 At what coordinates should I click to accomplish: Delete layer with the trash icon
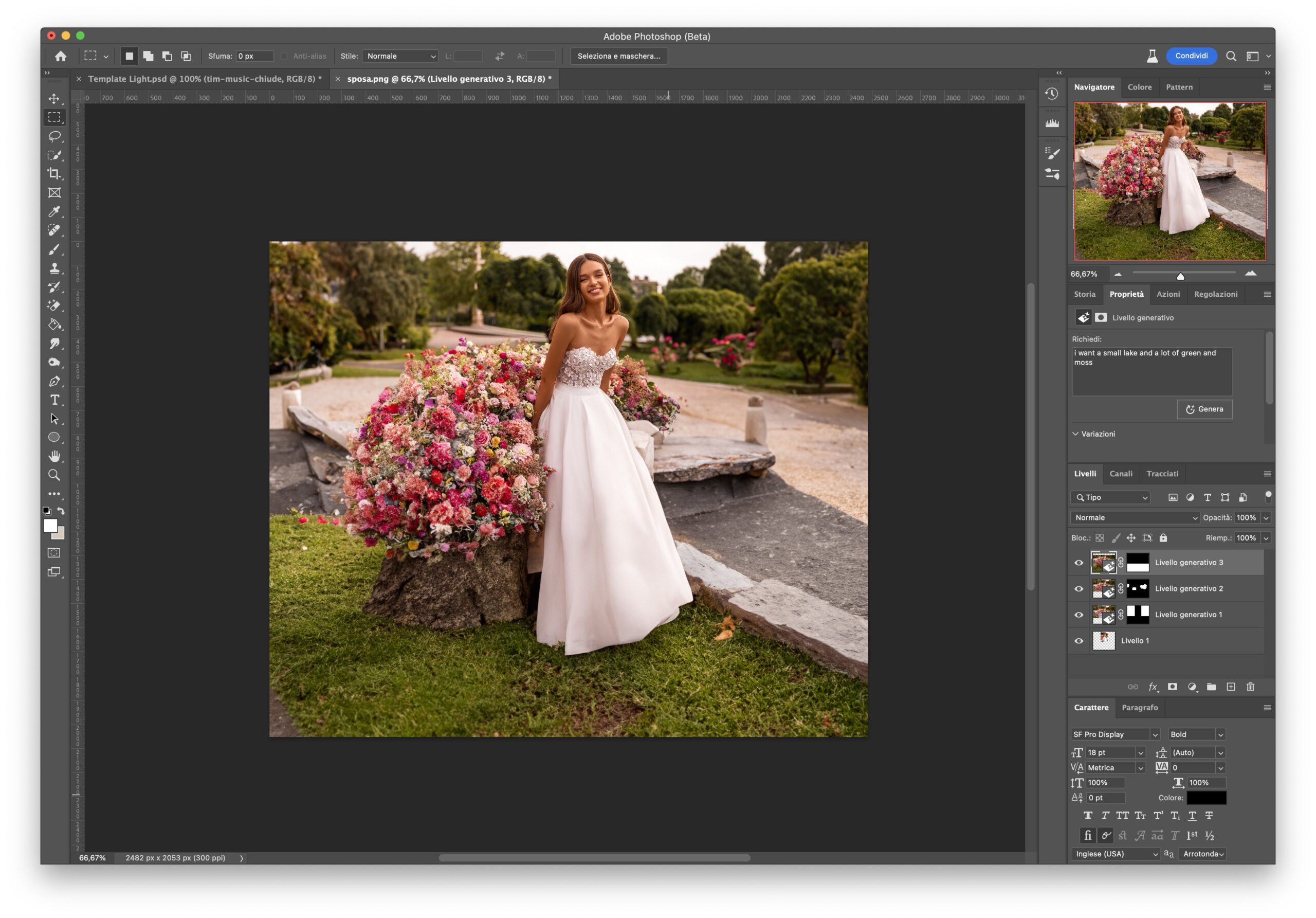(1250, 687)
